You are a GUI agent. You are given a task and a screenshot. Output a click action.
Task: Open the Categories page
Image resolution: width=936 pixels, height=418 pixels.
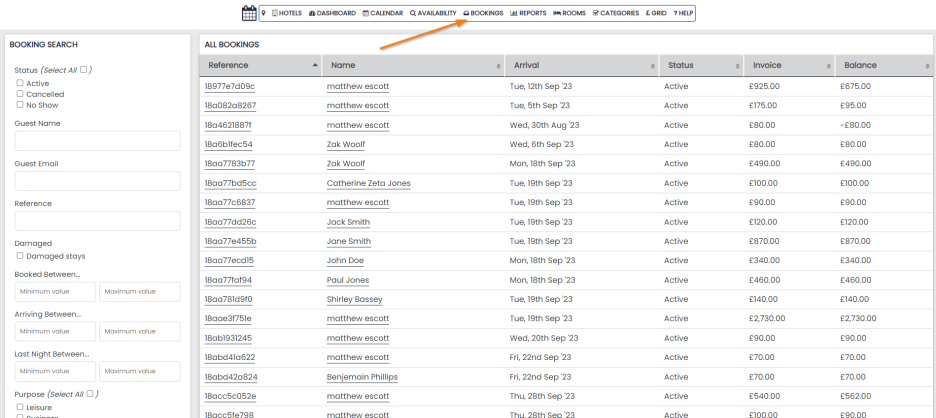[x=621, y=13]
